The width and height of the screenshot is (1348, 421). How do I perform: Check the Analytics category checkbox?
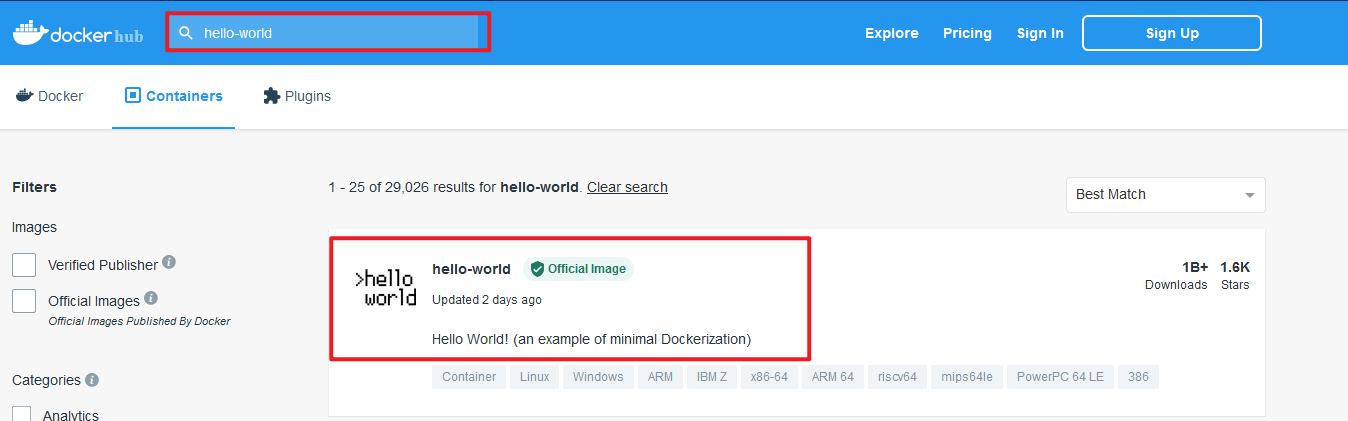(x=22, y=414)
